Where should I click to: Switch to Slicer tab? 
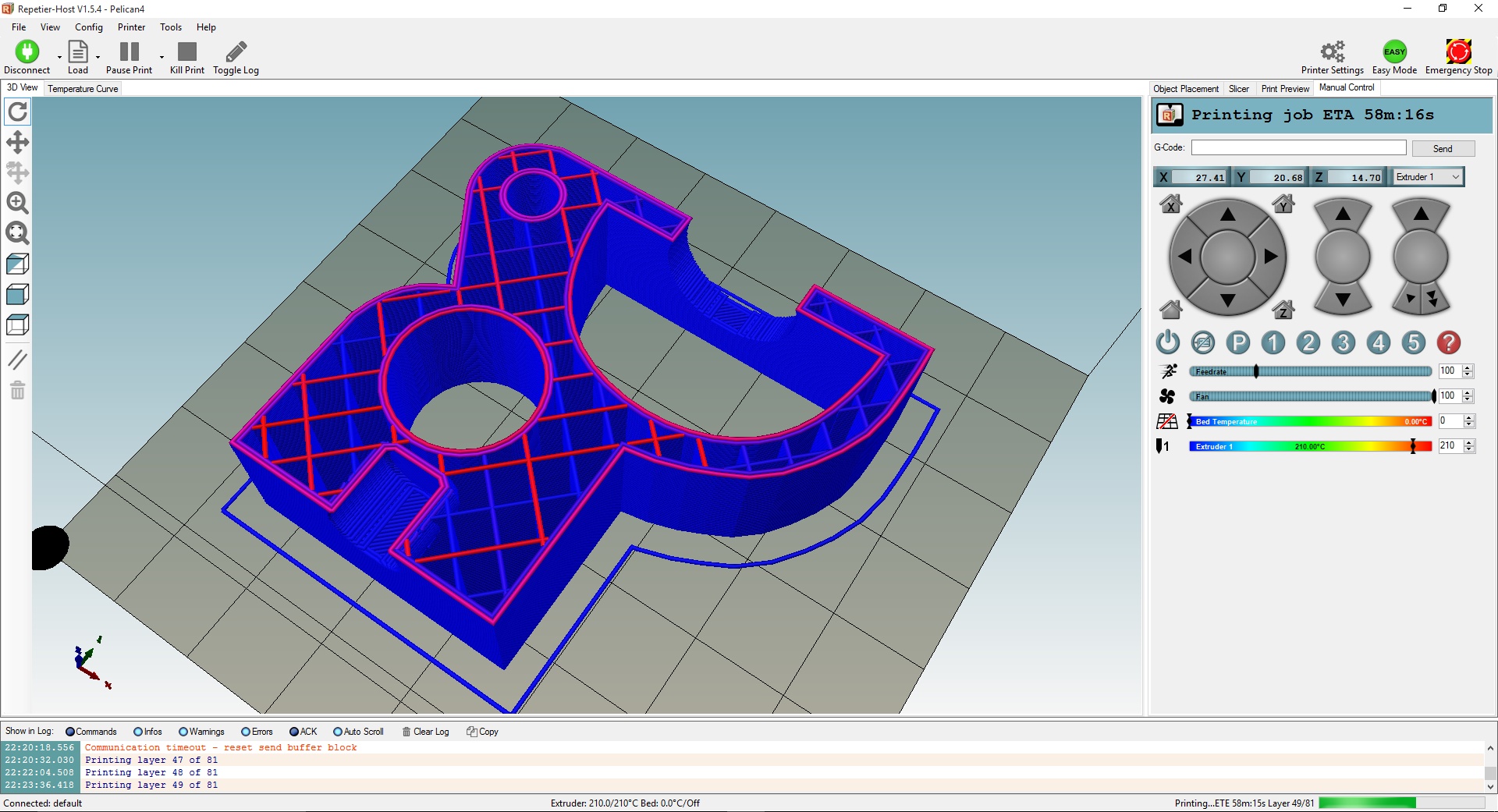tap(1239, 89)
